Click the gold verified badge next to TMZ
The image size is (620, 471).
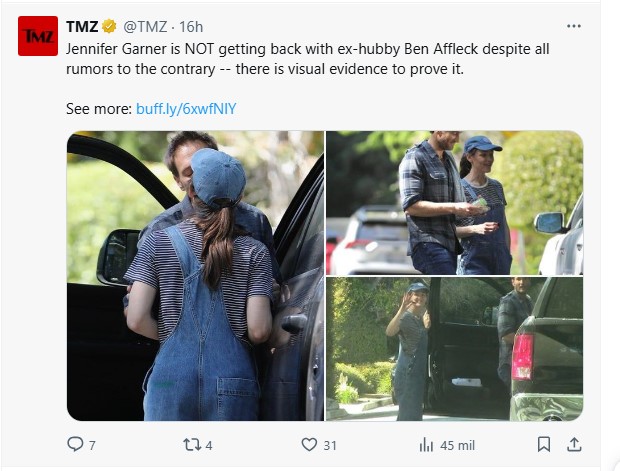[x=109, y=26]
